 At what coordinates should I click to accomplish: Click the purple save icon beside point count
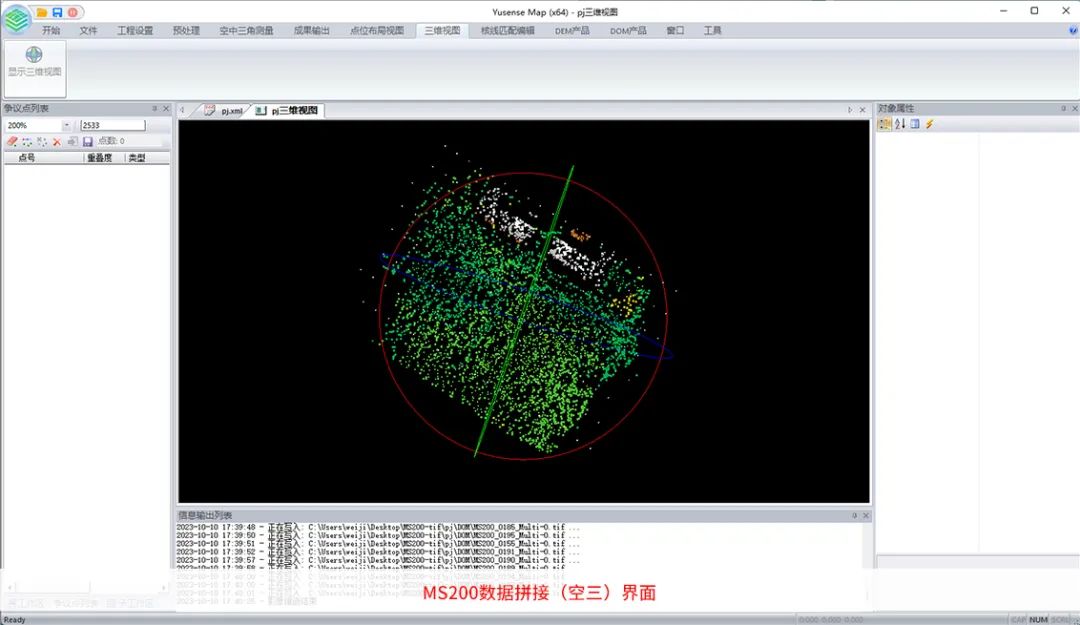click(87, 142)
